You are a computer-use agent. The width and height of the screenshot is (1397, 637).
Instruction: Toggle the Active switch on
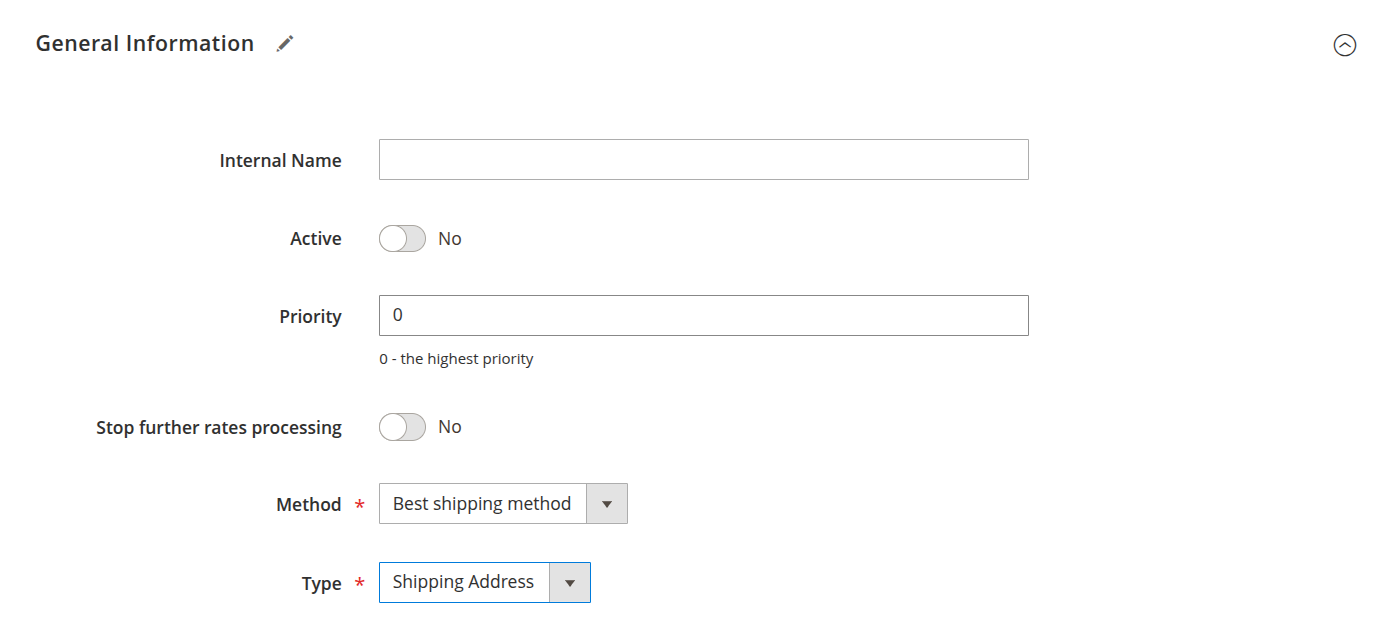click(402, 238)
